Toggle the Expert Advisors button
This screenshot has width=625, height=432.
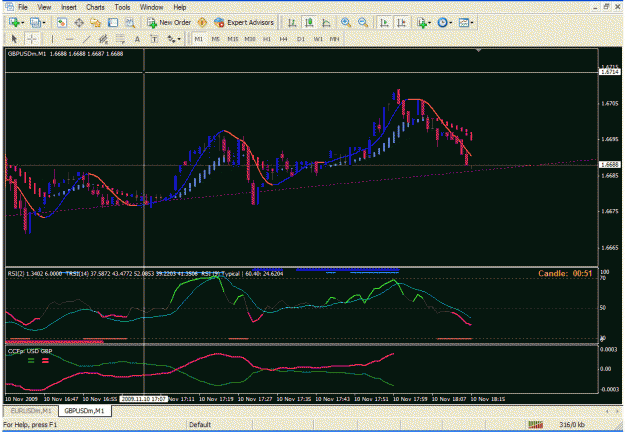coord(244,23)
